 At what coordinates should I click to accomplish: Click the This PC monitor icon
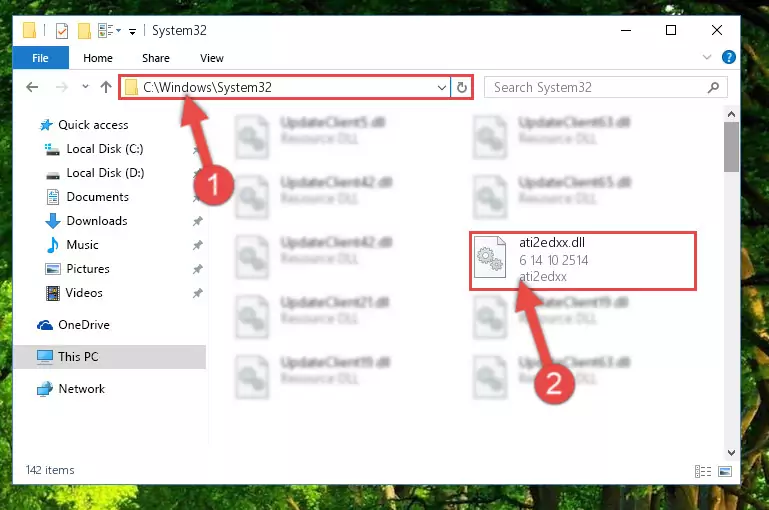click(45, 357)
